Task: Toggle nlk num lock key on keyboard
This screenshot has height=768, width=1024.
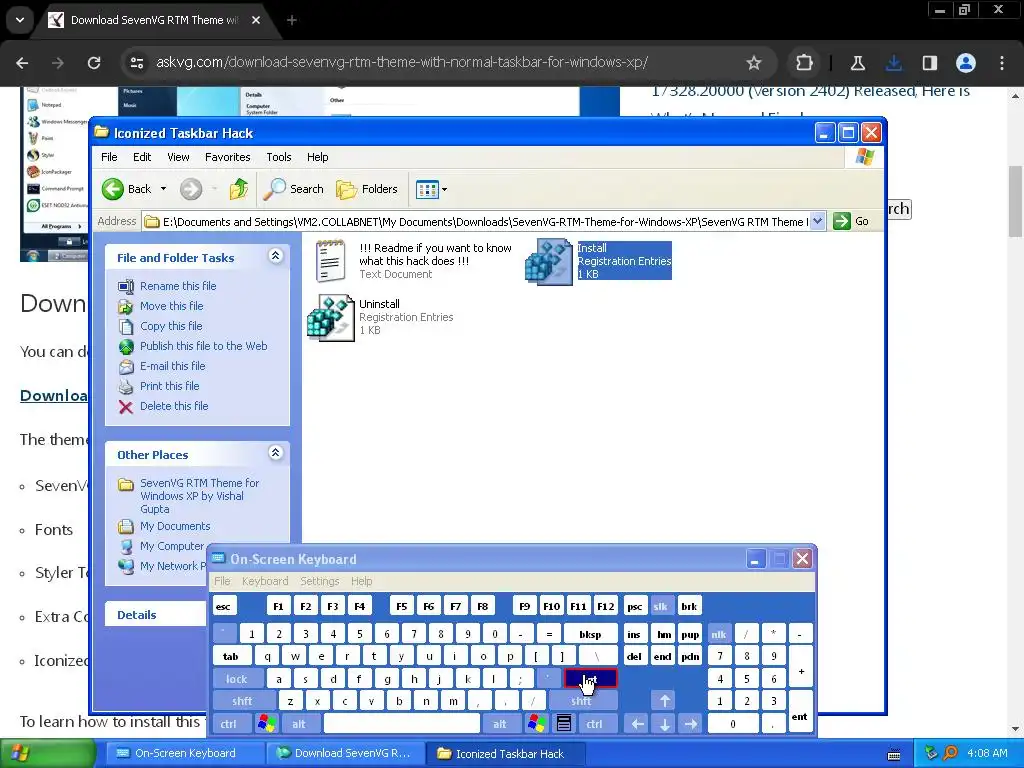Action: point(718,634)
